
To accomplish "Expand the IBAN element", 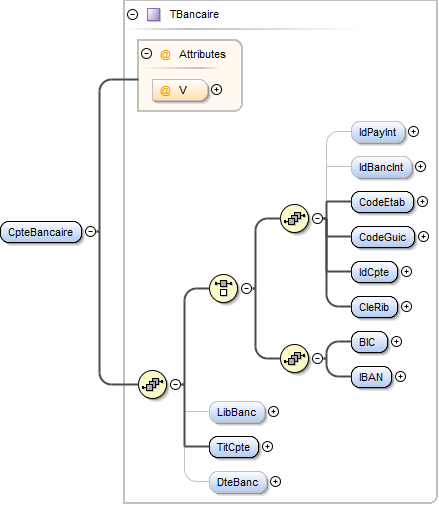I will (x=400, y=377).
